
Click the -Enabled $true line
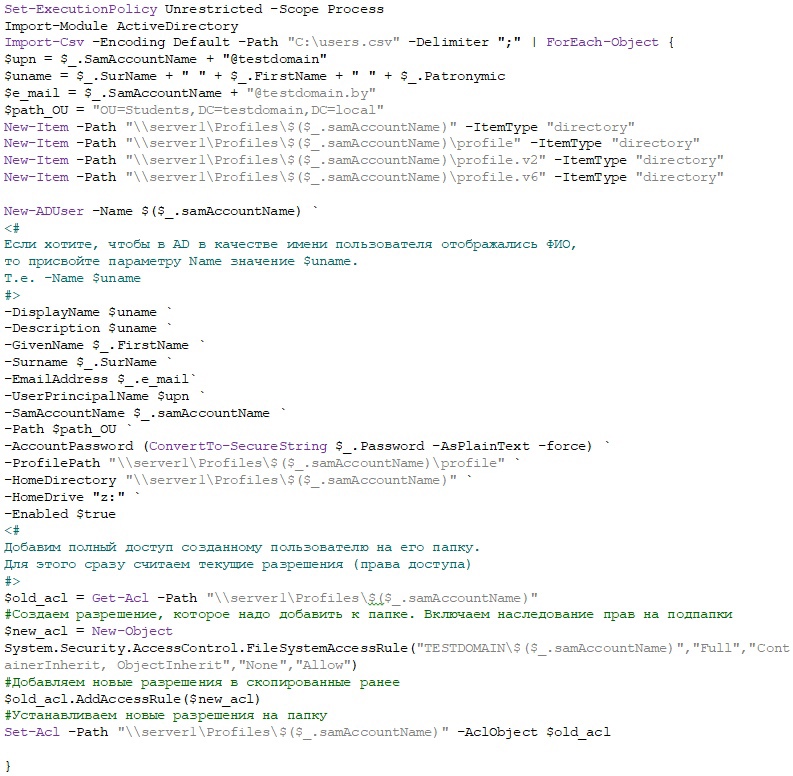point(60,514)
